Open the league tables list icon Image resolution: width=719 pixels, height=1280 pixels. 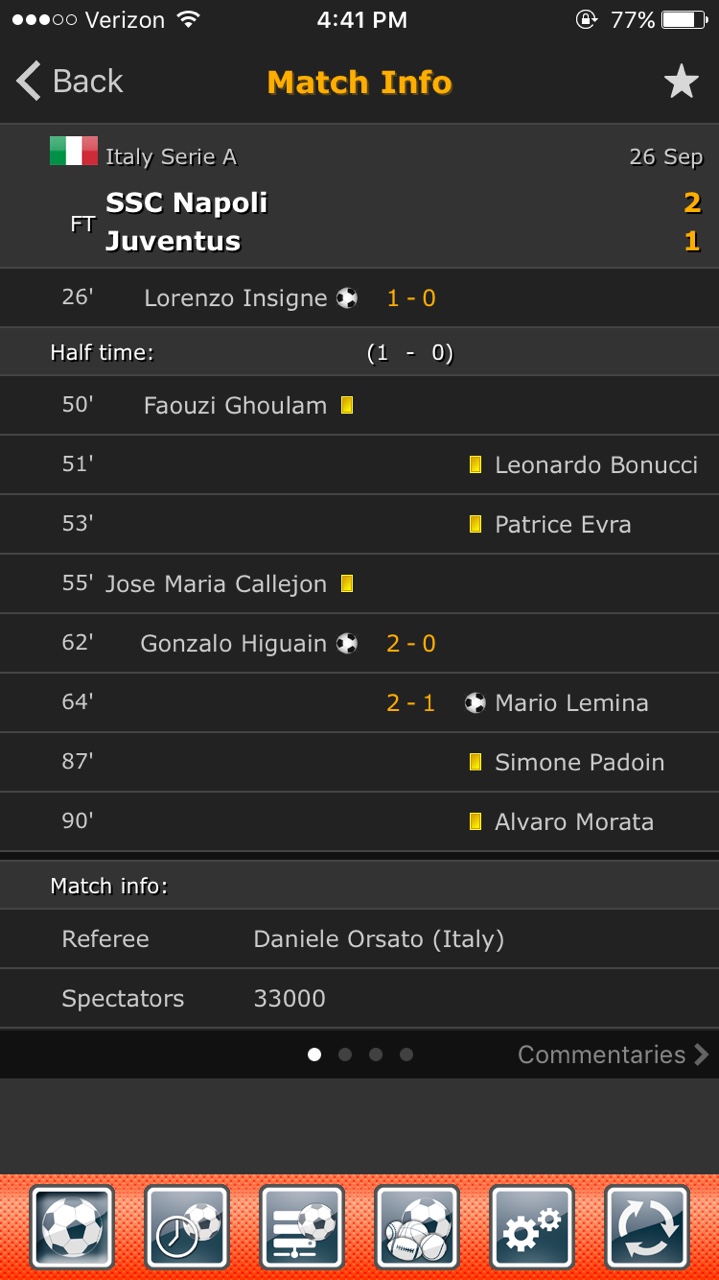point(302,1227)
